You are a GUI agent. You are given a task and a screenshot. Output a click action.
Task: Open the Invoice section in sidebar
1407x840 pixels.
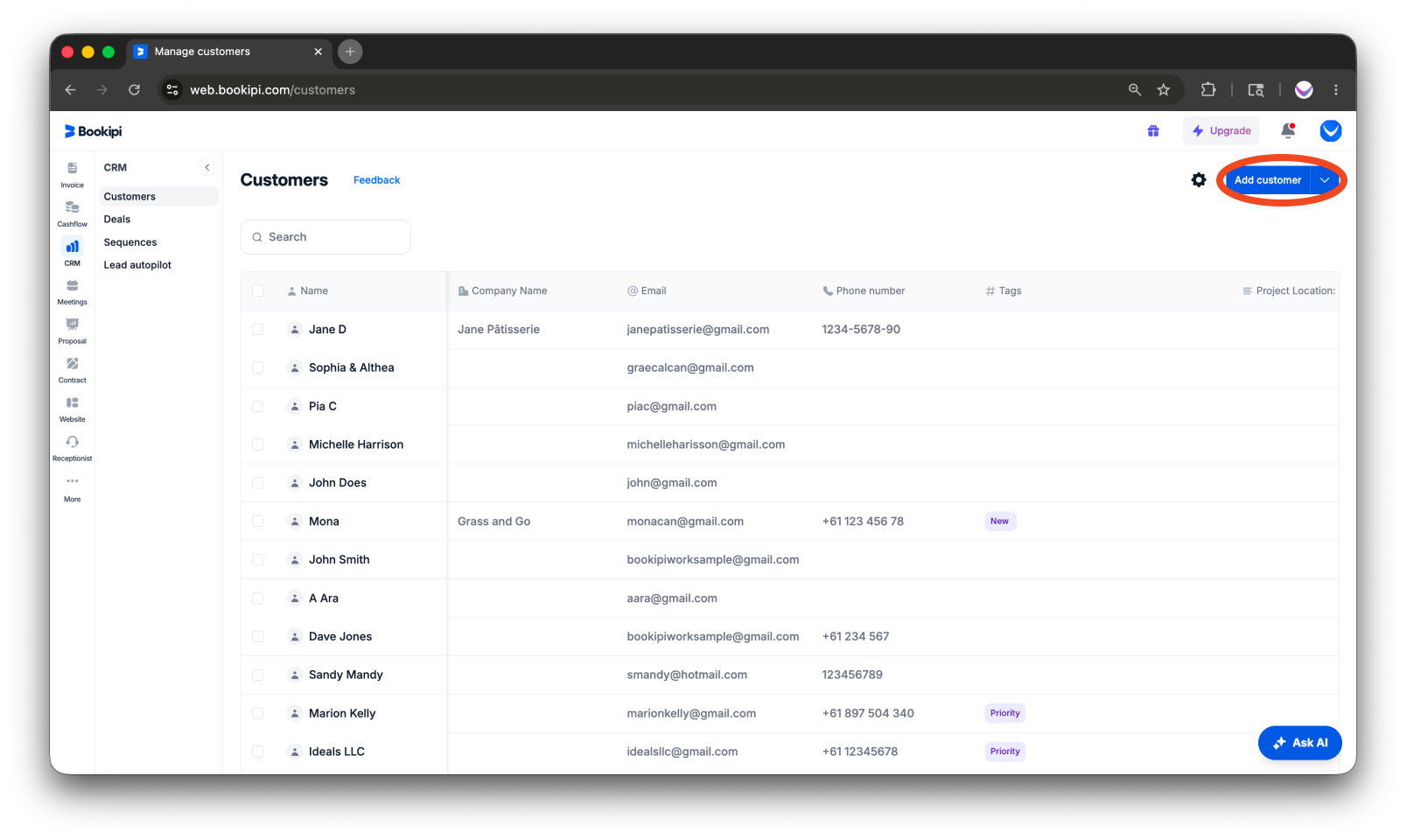tap(72, 174)
